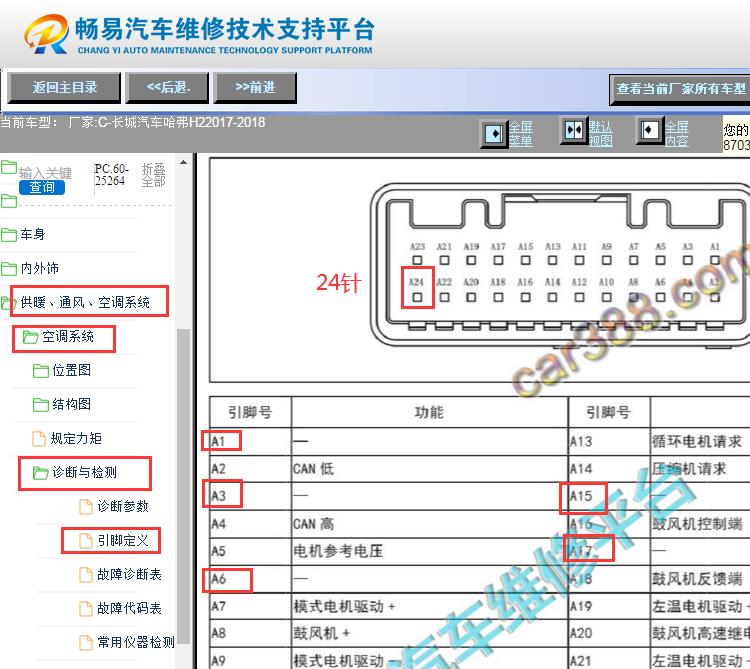Click the 全屏菜单 view icon
Viewport: 750px width, 669px height.
pyautogui.click(x=494, y=133)
